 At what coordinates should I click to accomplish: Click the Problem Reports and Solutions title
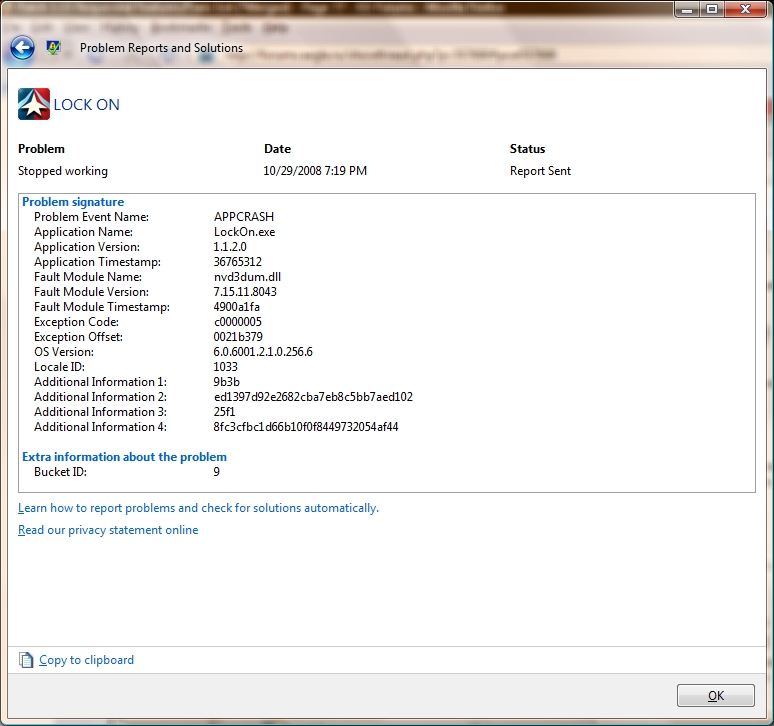[x=161, y=48]
